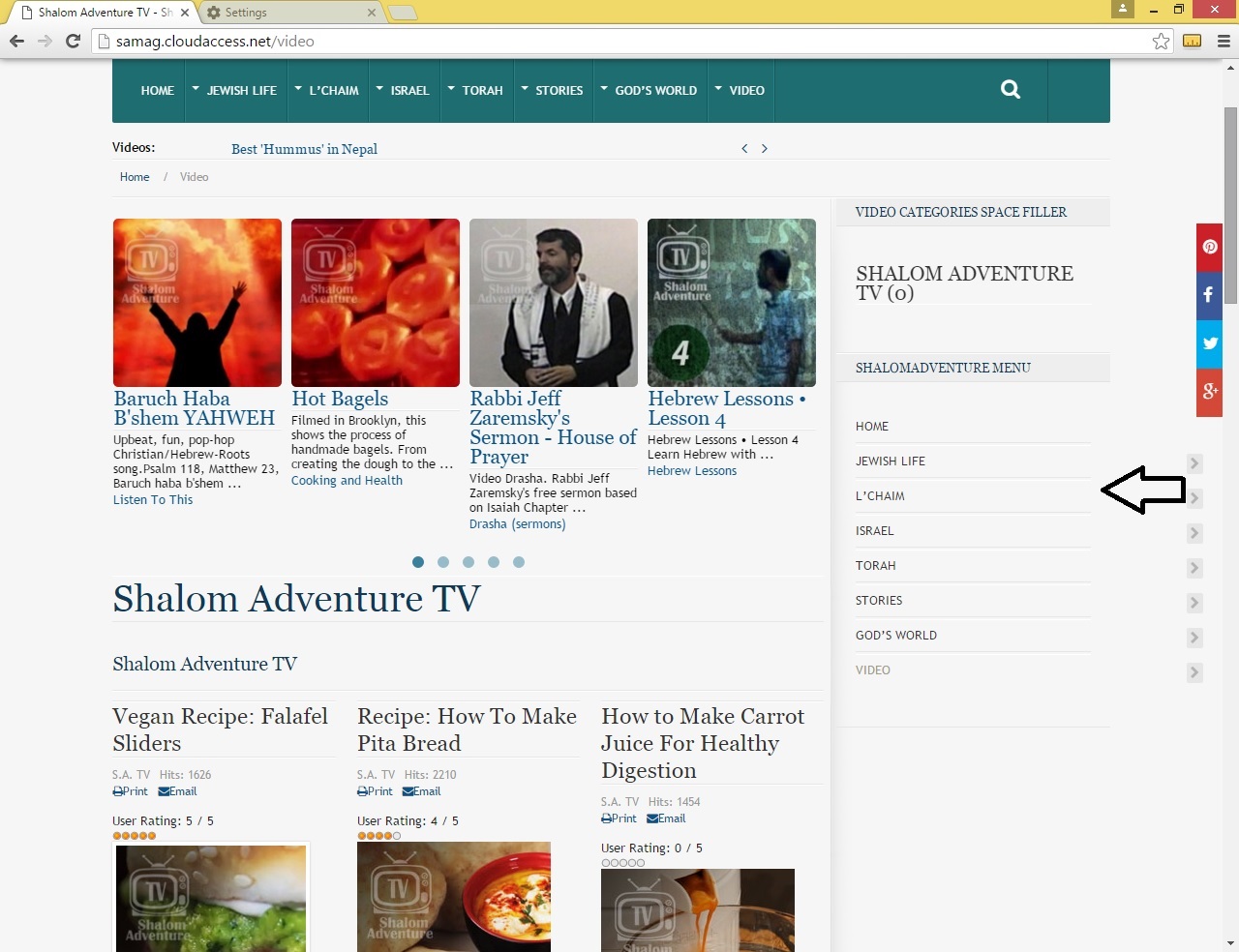The width and height of the screenshot is (1239, 952).
Task: Expand God's World sidebar submenu arrow
Action: (1194, 638)
